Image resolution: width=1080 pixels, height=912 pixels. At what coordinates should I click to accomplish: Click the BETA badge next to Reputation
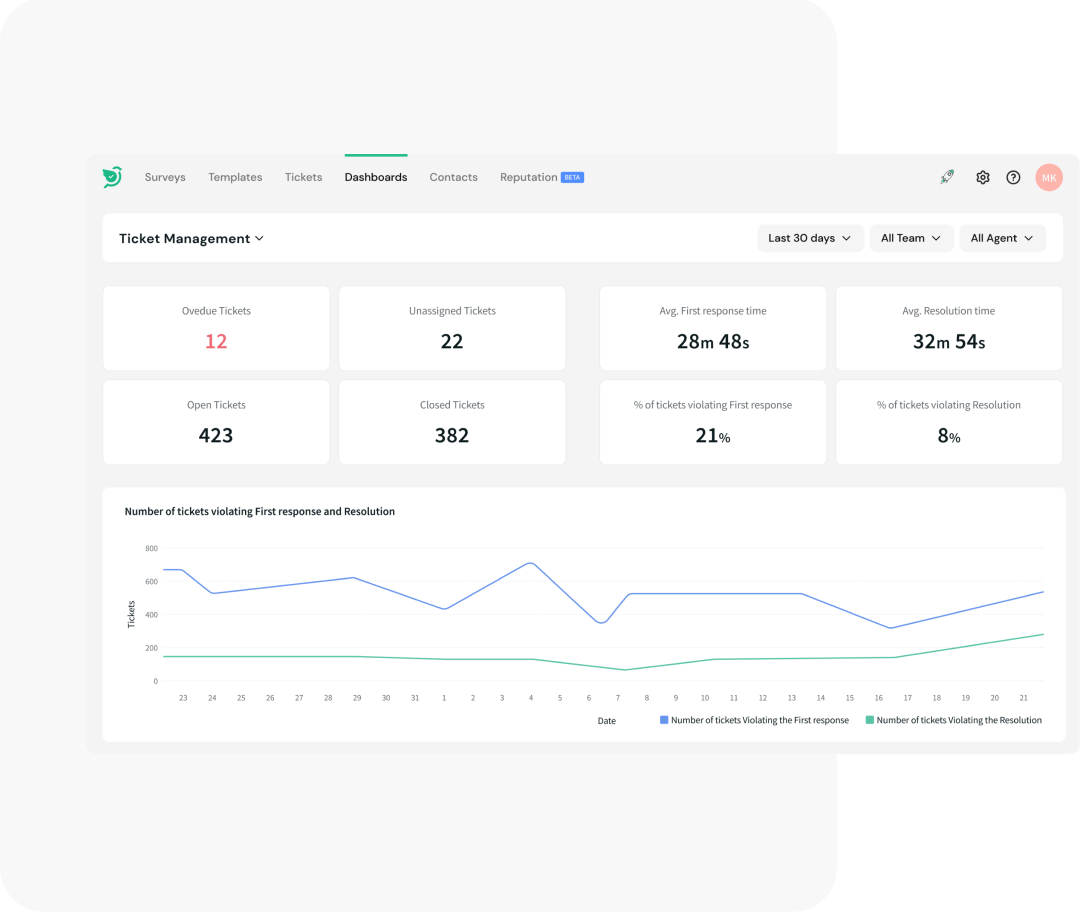point(572,177)
